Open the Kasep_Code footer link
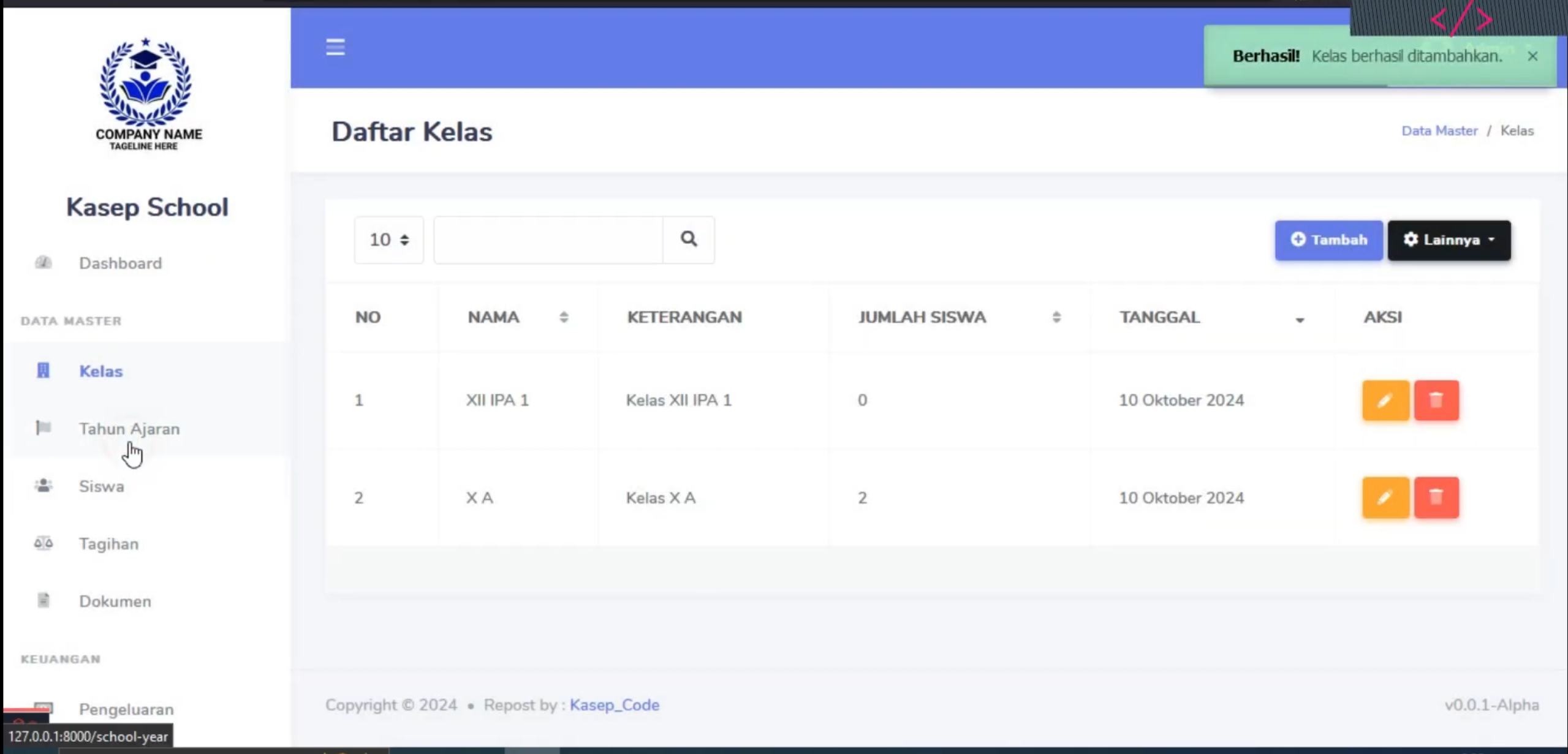 (615, 705)
